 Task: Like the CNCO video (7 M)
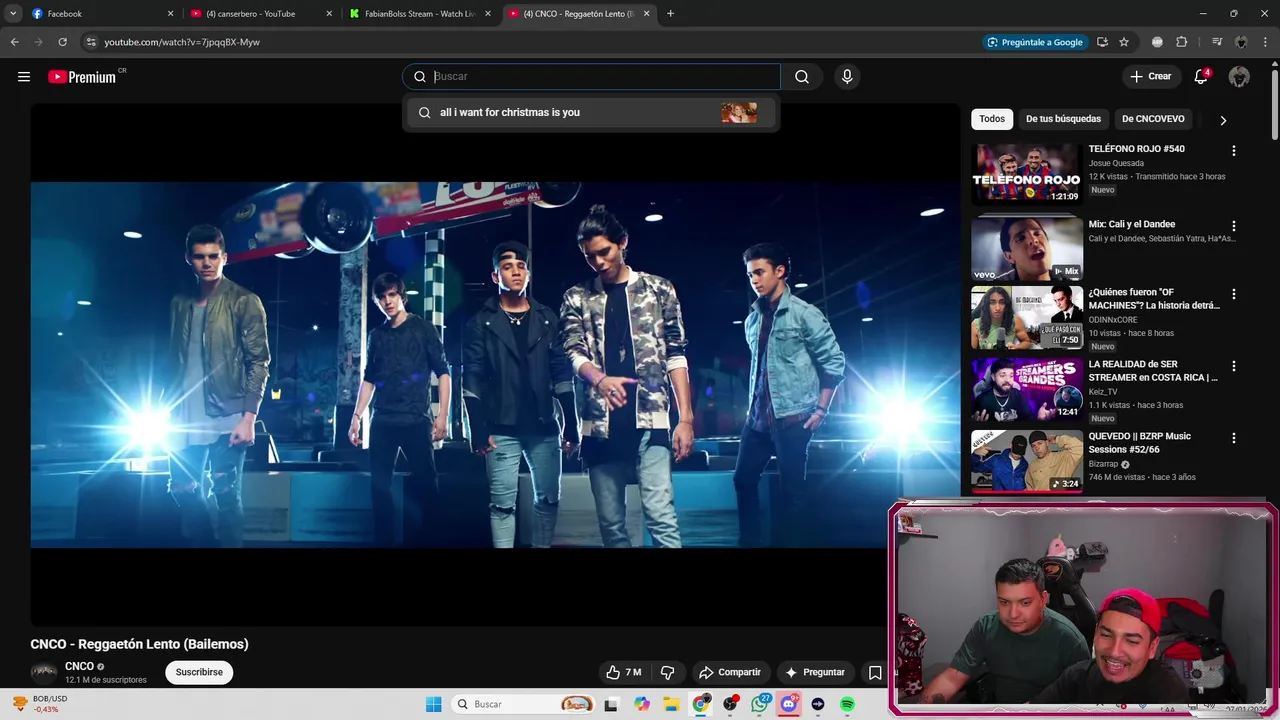[623, 672]
